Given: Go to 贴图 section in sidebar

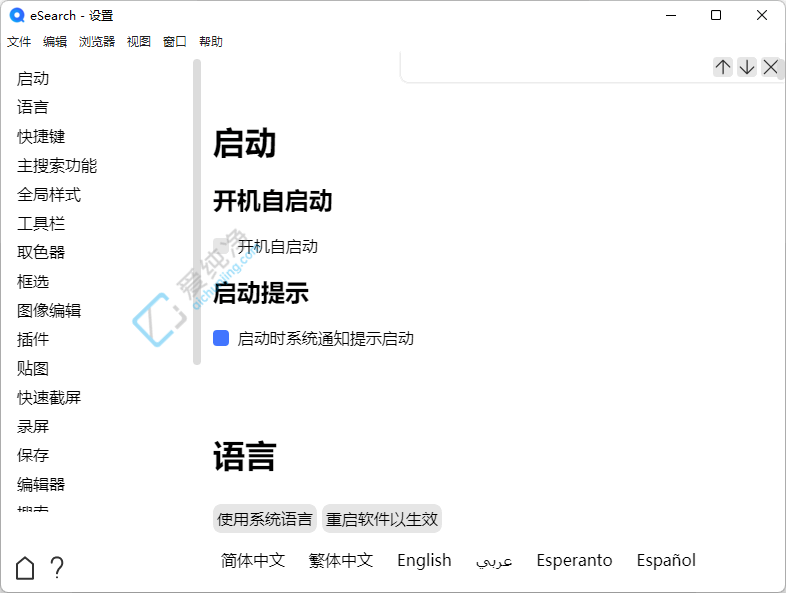Looking at the screenshot, I should (33, 368).
